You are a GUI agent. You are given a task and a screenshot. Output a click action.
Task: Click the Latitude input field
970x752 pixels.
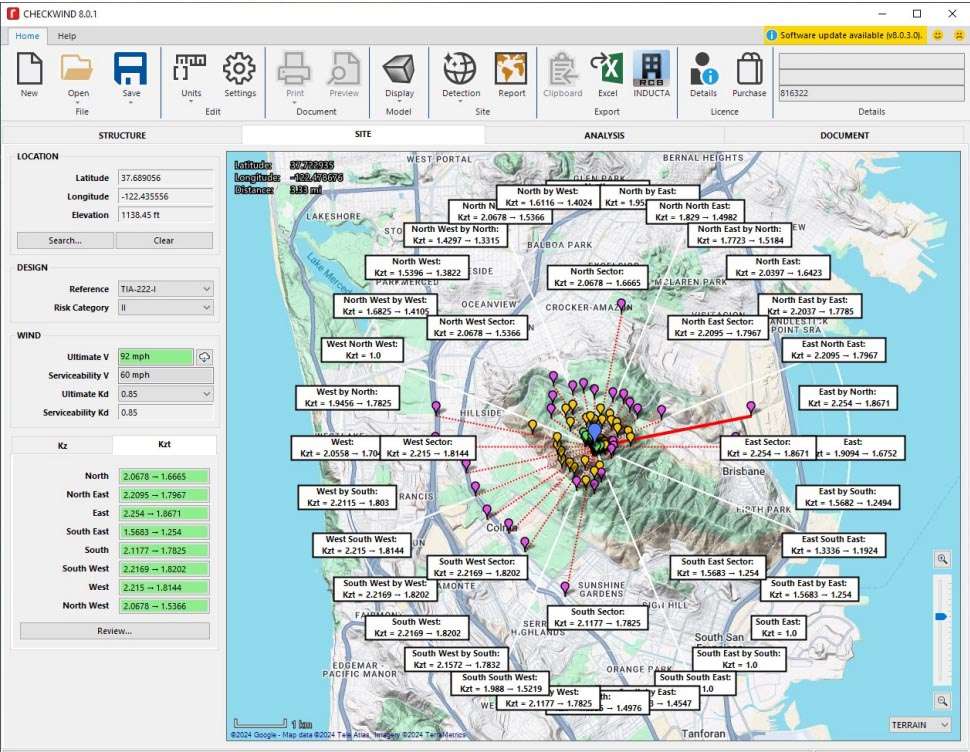[164, 178]
